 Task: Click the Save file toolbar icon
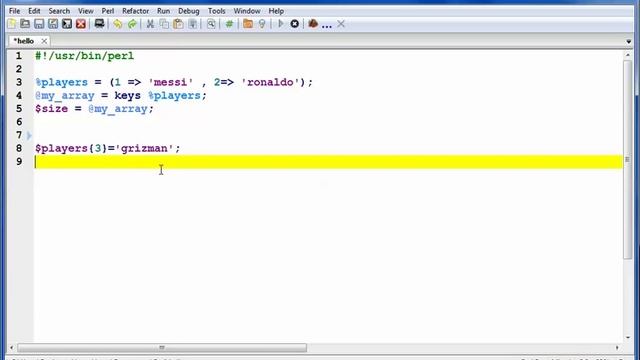(39, 24)
